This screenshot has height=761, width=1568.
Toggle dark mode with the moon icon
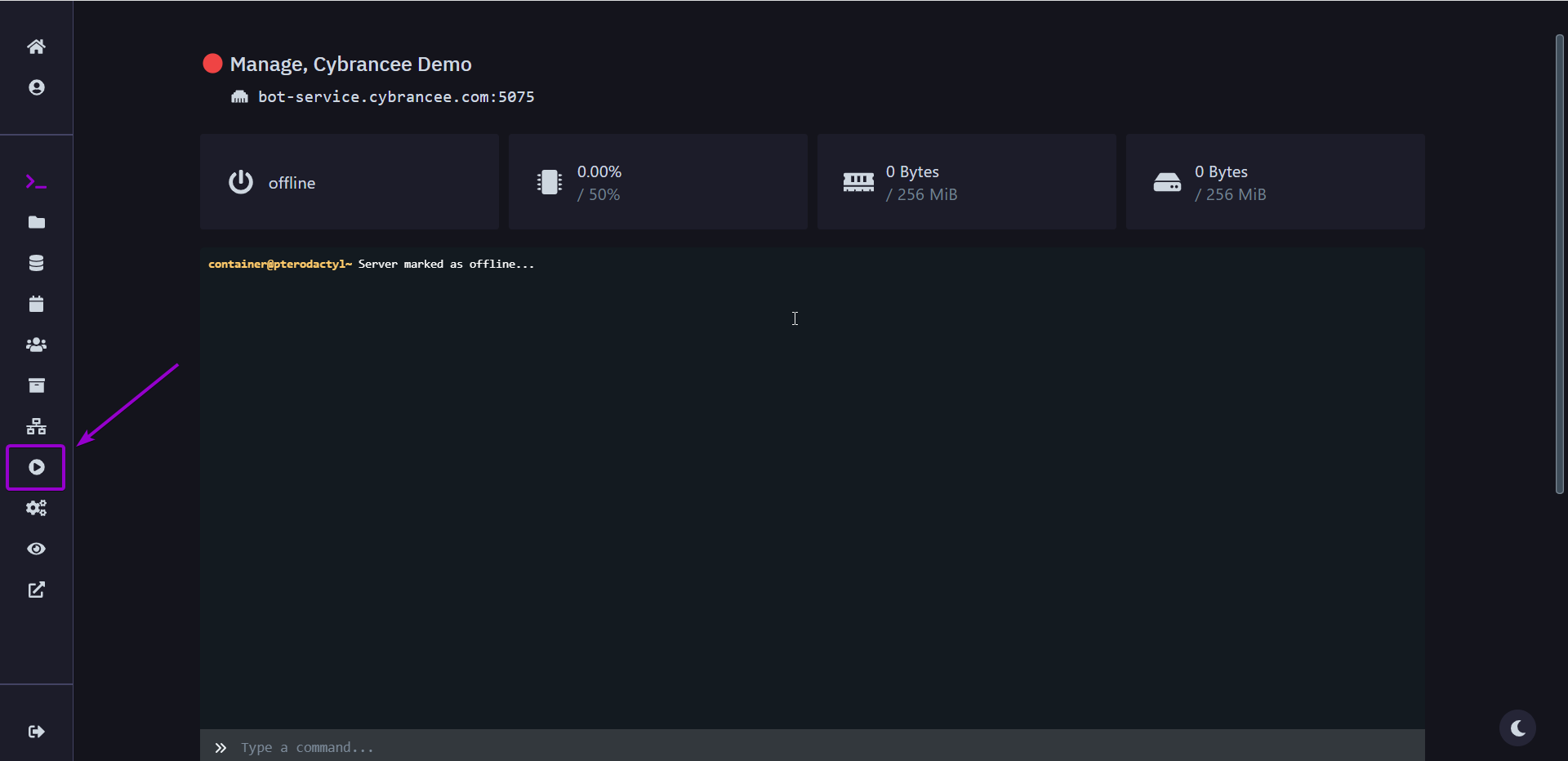point(1517,728)
